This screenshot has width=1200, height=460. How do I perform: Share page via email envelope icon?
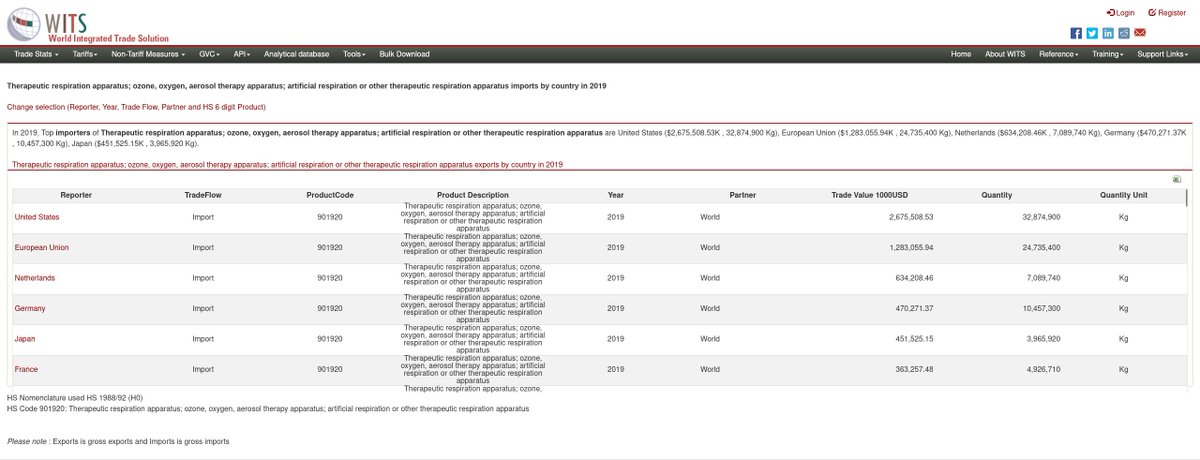click(1140, 33)
